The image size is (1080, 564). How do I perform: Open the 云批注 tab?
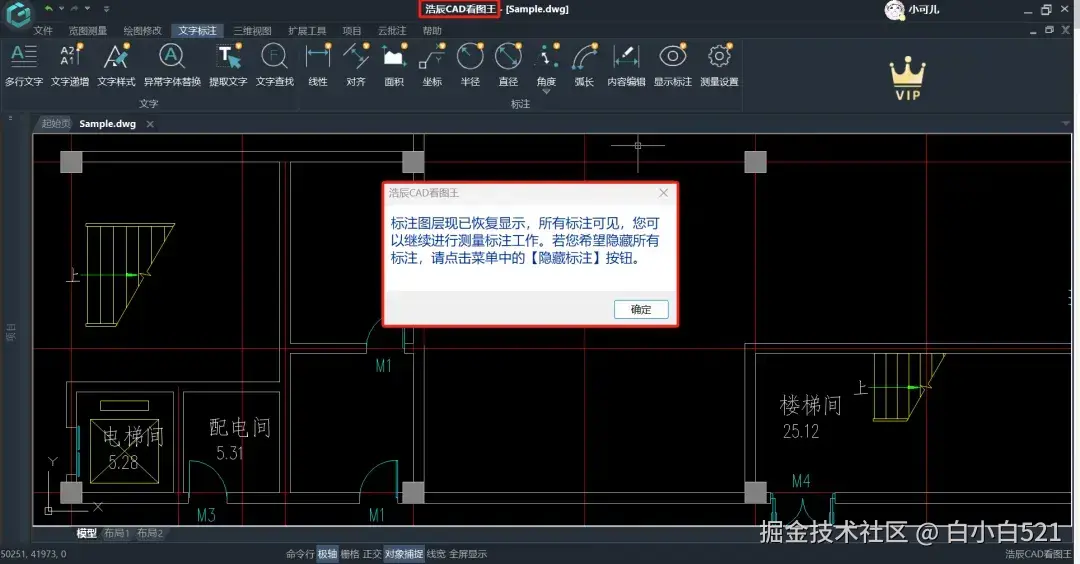point(392,30)
